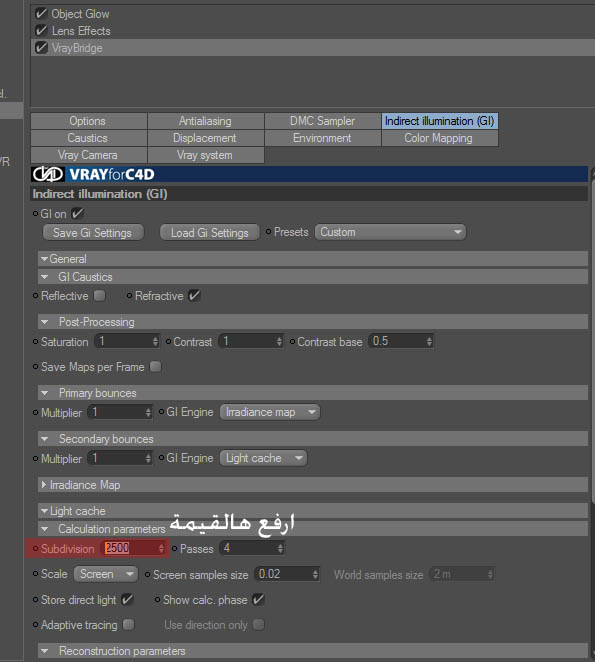Image resolution: width=595 pixels, height=662 pixels.
Task: Open the Antialiasing tab
Action: tap(206, 121)
